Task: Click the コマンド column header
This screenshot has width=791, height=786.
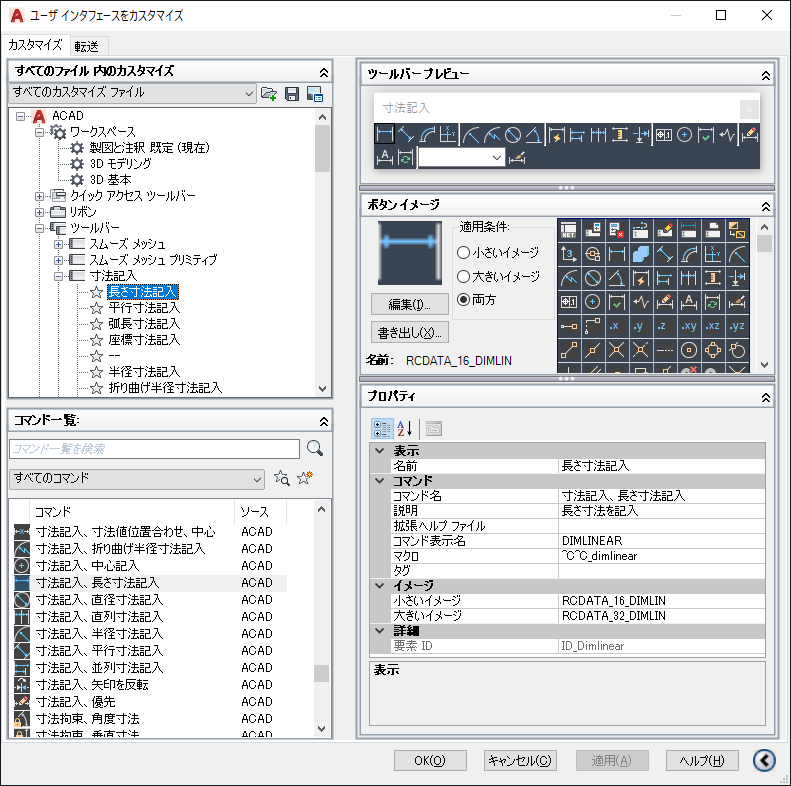Action: click(132, 512)
